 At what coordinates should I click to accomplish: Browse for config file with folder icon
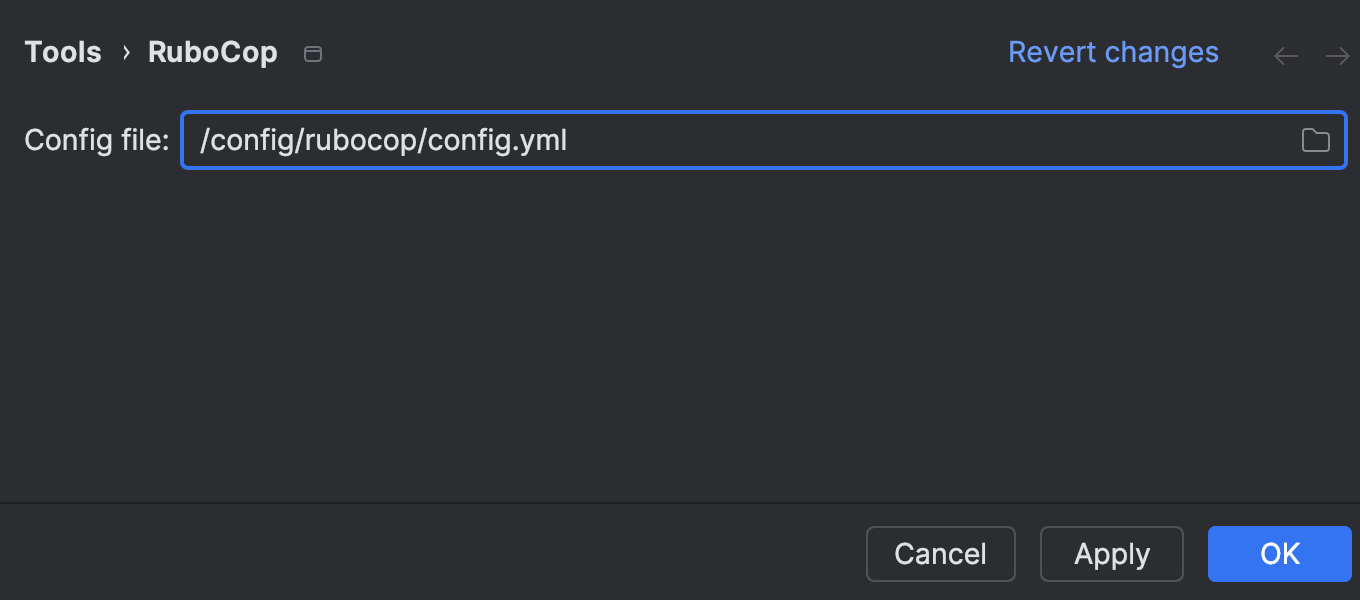click(1315, 141)
